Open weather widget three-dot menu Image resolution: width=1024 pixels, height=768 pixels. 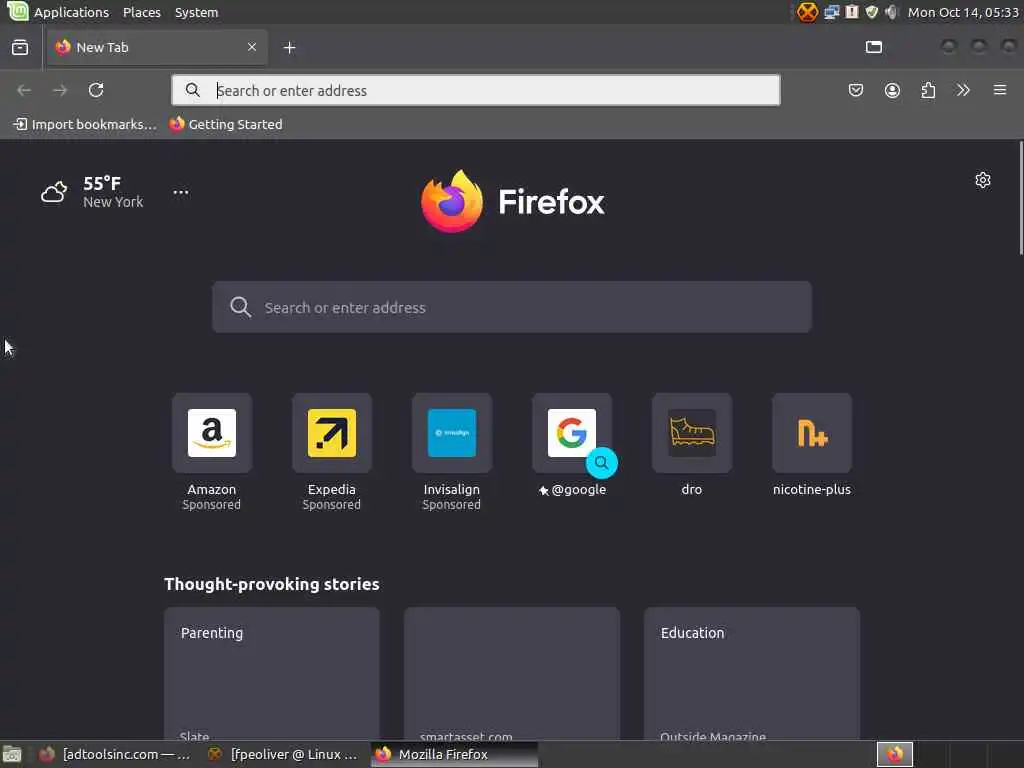coord(181,192)
